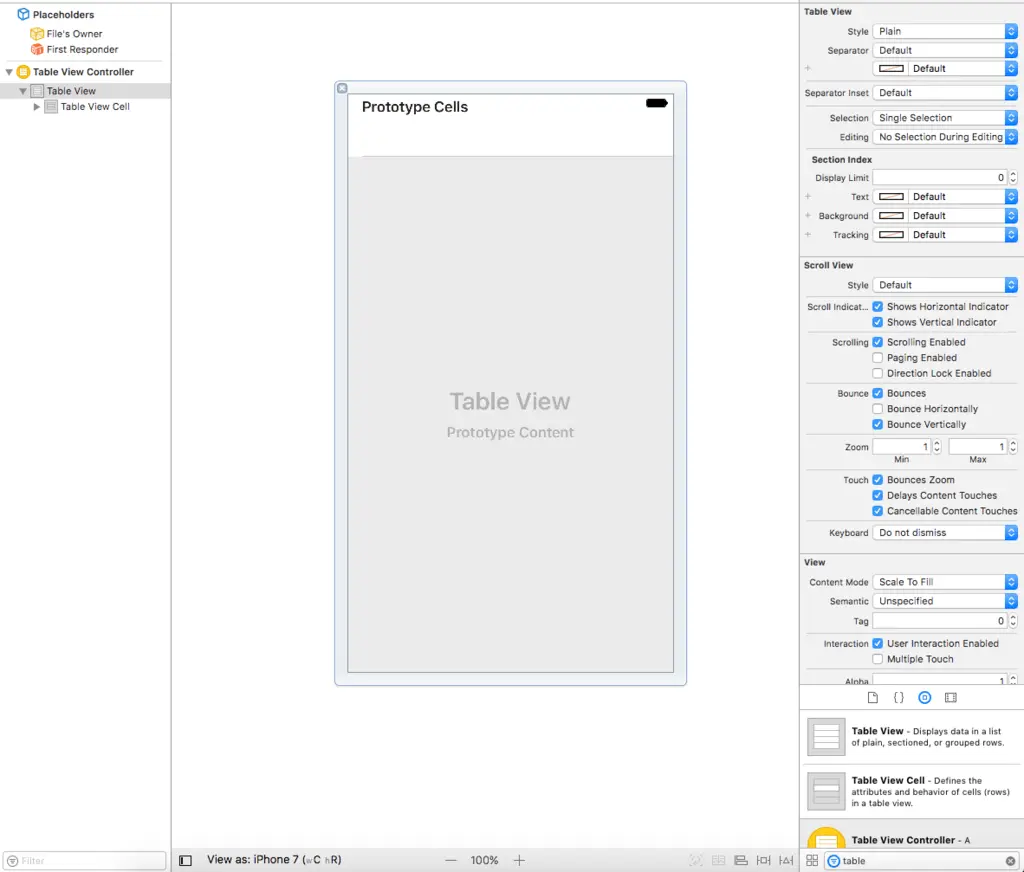The height and width of the screenshot is (872, 1024).
Task: Expand the Table View Cell tree item
Action: point(38,107)
